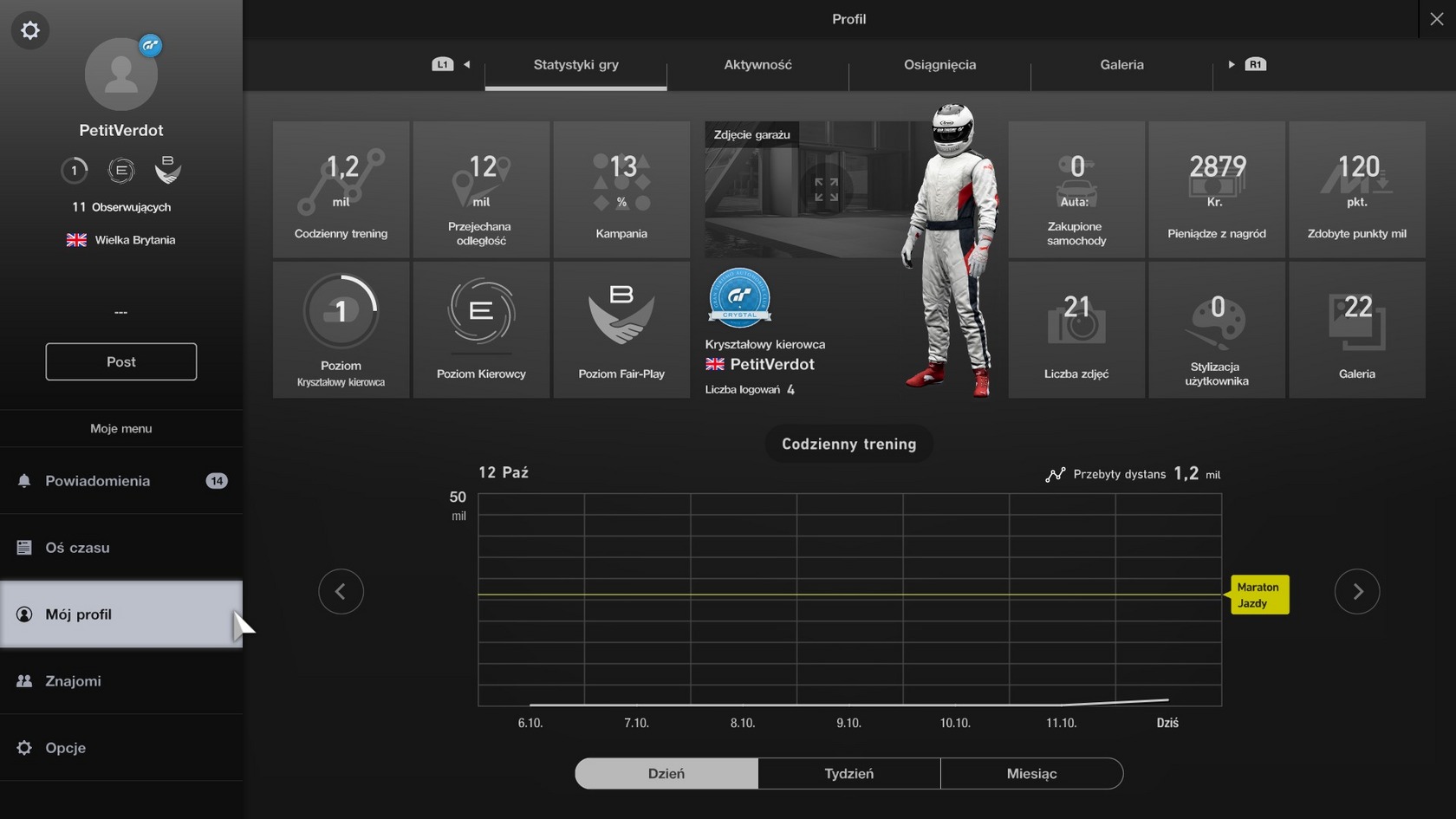Image resolution: width=1456 pixels, height=819 pixels.
Task: Open settings gear in top-left corner
Action: pyautogui.click(x=30, y=31)
